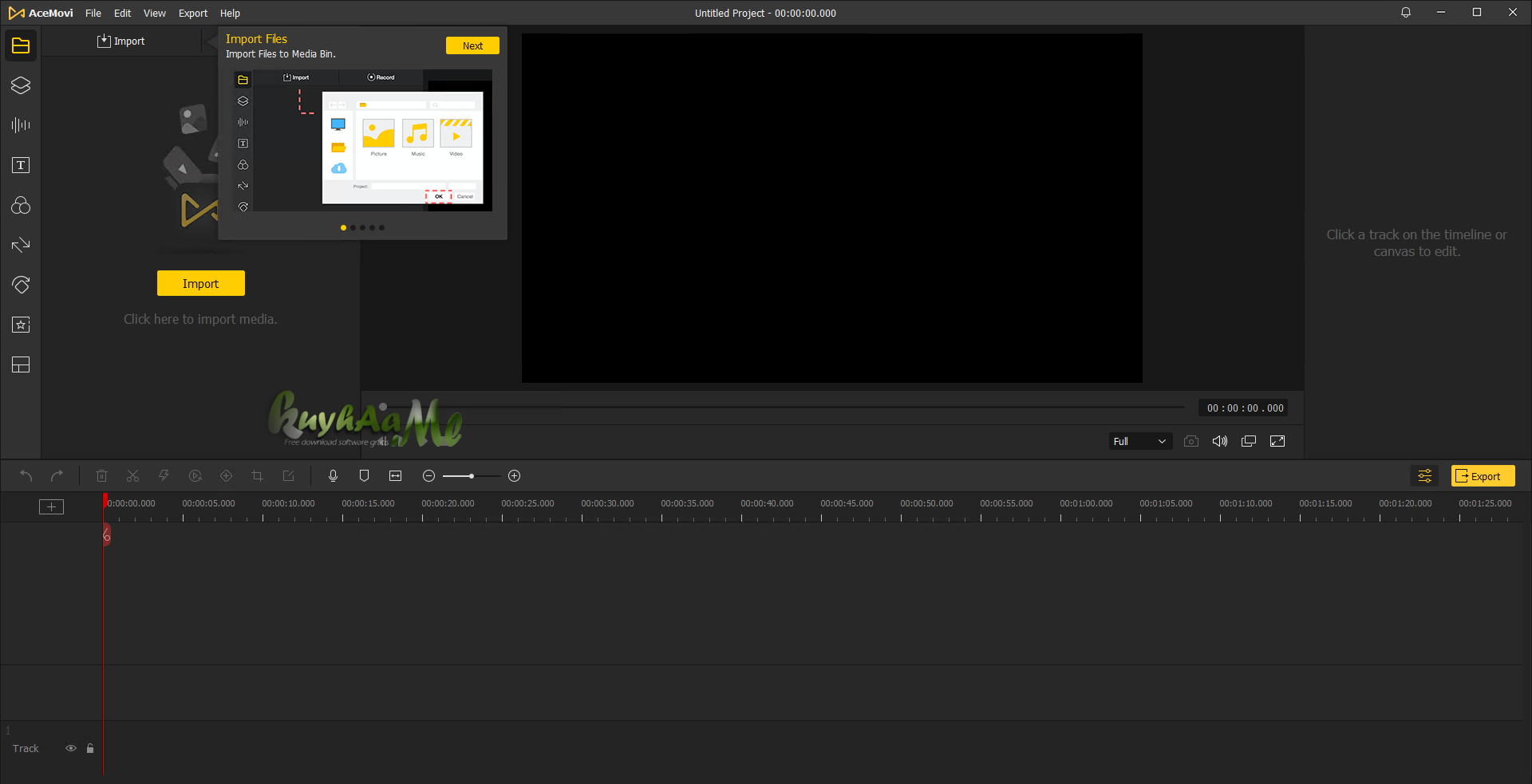Open the notifications bell

(x=1406, y=13)
